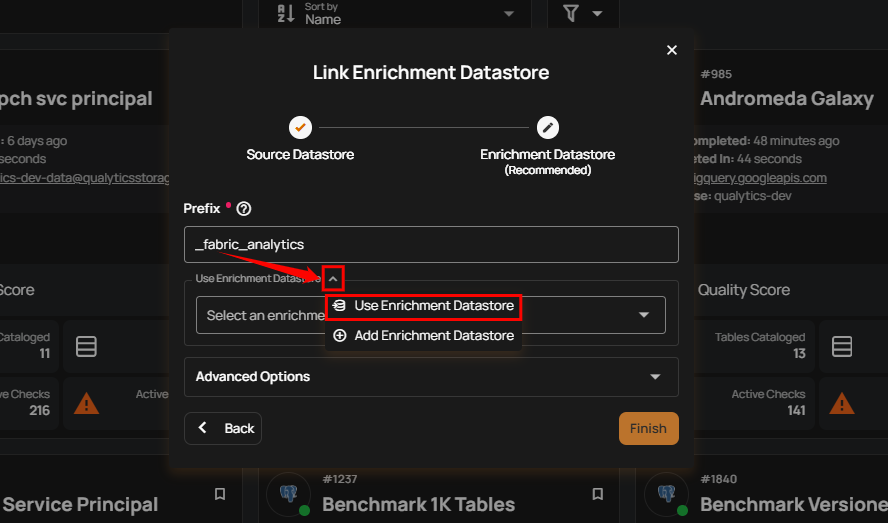
Task: Click the PostgreSQL icon of Benchmark 1K Tables
Action: coord(289,494)
